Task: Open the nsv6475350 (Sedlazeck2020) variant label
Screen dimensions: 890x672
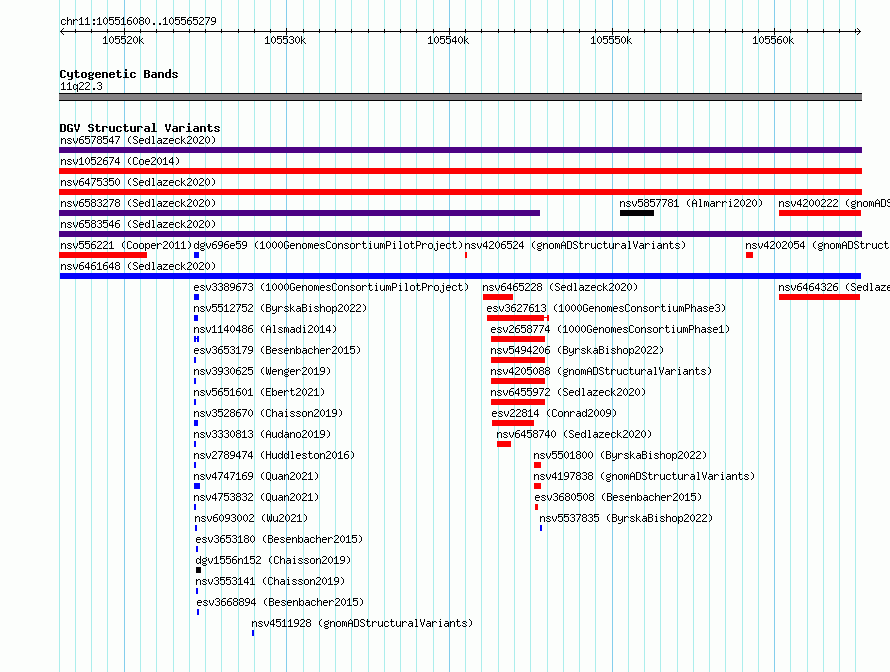Action: click(138, 182)
